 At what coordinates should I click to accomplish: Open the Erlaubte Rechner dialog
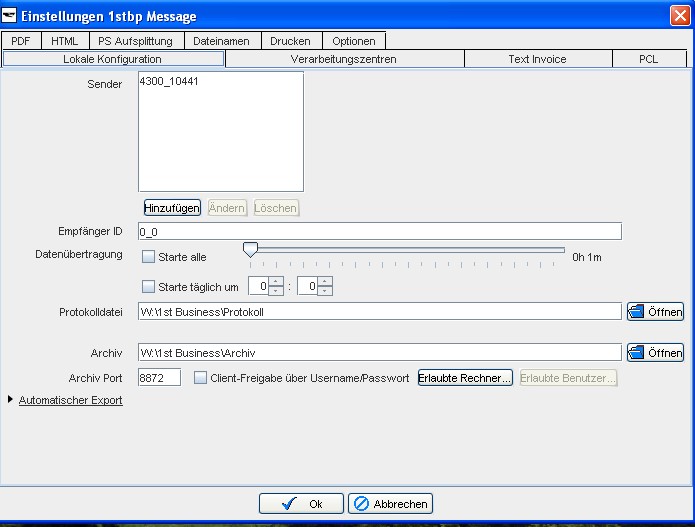tap(465, 378)
